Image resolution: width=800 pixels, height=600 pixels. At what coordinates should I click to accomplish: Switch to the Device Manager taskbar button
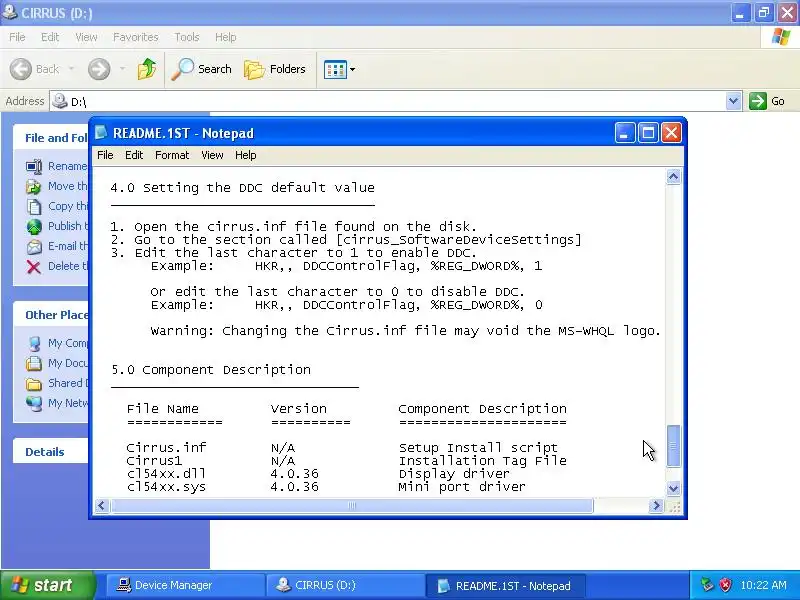click(185, 585)
